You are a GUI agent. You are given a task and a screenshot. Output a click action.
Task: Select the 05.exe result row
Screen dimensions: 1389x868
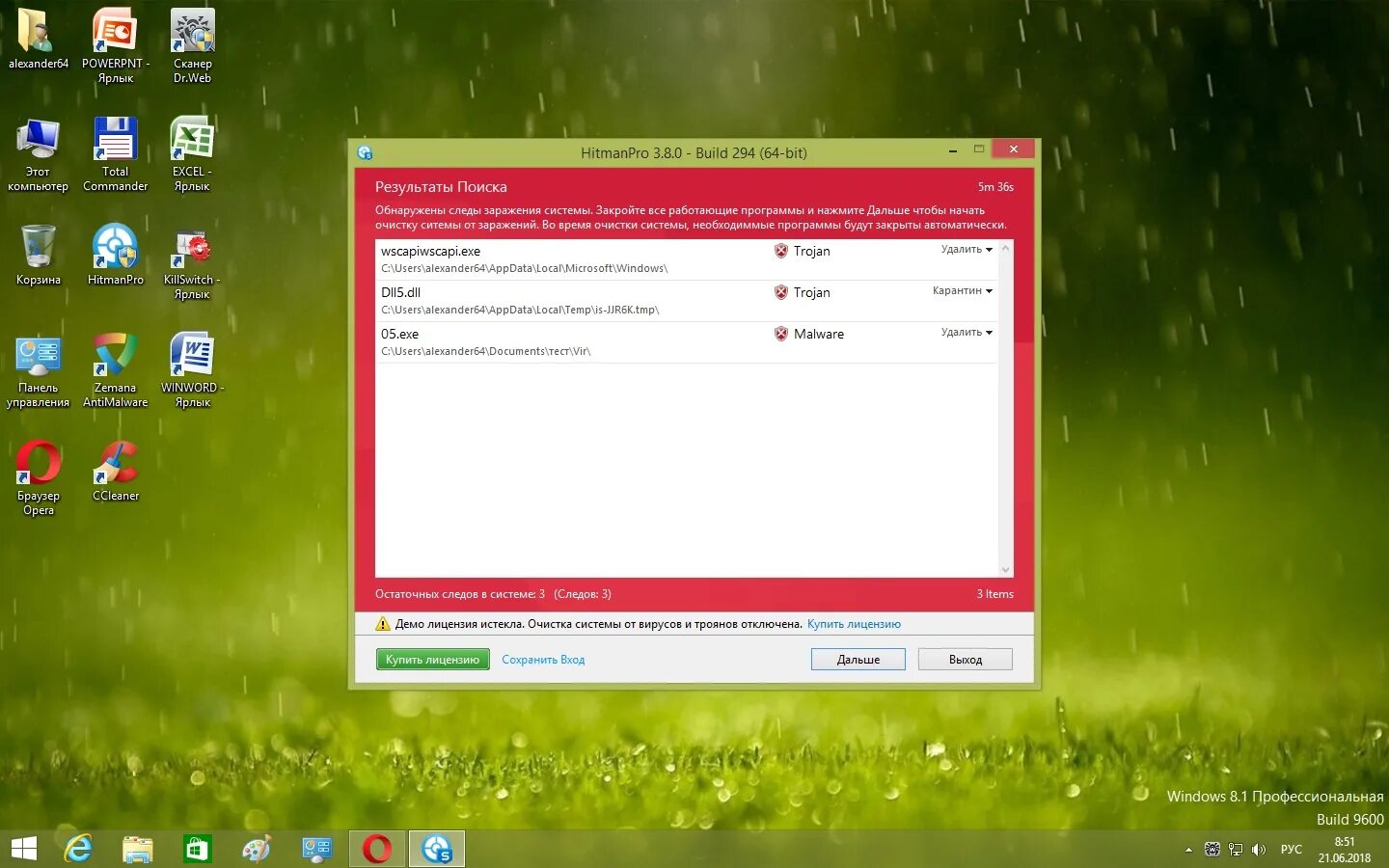tap(687, 342)
